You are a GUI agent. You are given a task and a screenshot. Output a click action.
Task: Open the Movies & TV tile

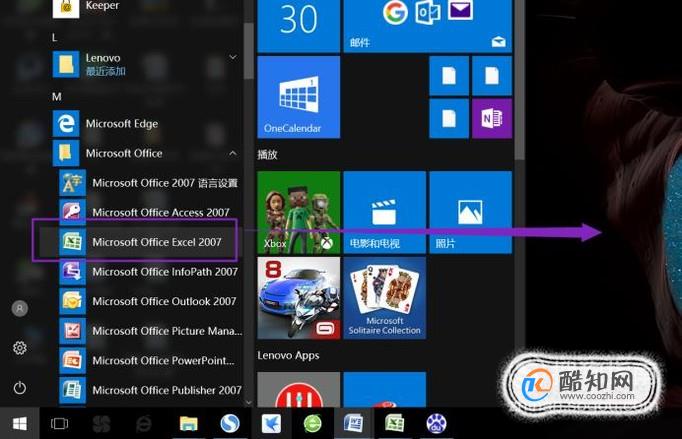pos(384,212)
